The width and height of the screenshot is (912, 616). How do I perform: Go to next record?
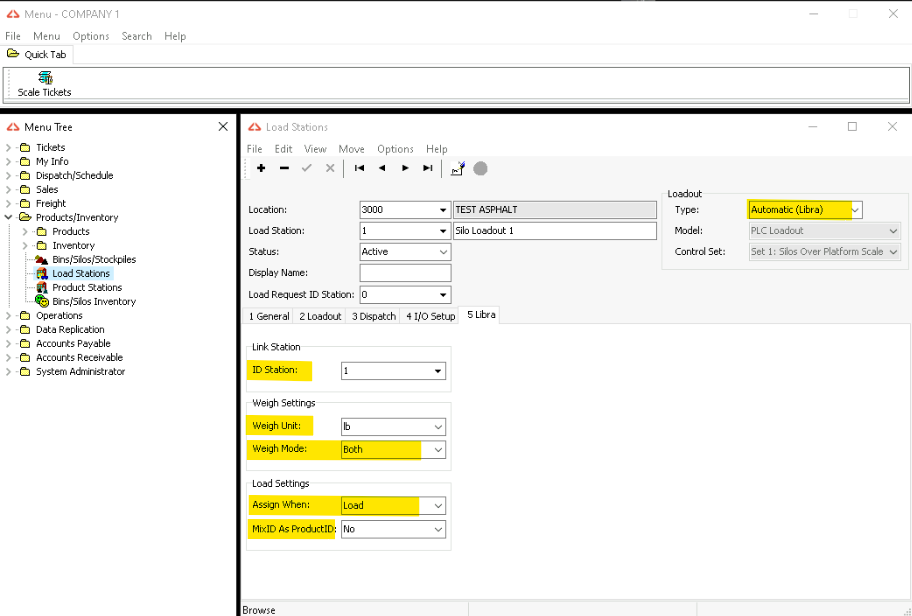click(x=405, y=168)
